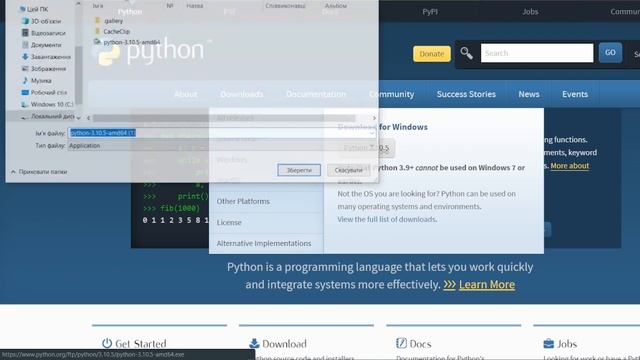Click 'View the full list of downloads' link

click(x=387, y=219)
